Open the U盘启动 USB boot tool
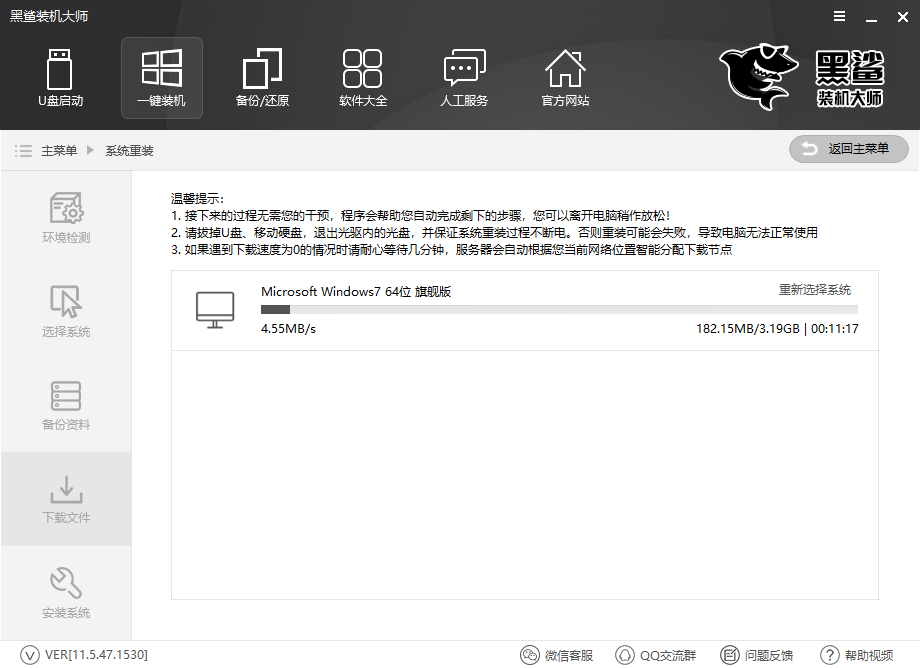 60,78
